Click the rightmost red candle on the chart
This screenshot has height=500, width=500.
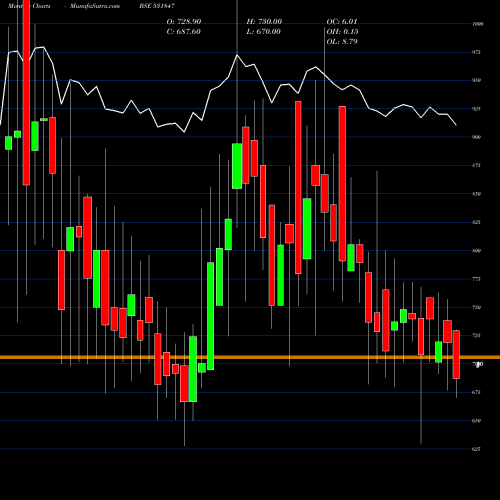tap(456, 354)
